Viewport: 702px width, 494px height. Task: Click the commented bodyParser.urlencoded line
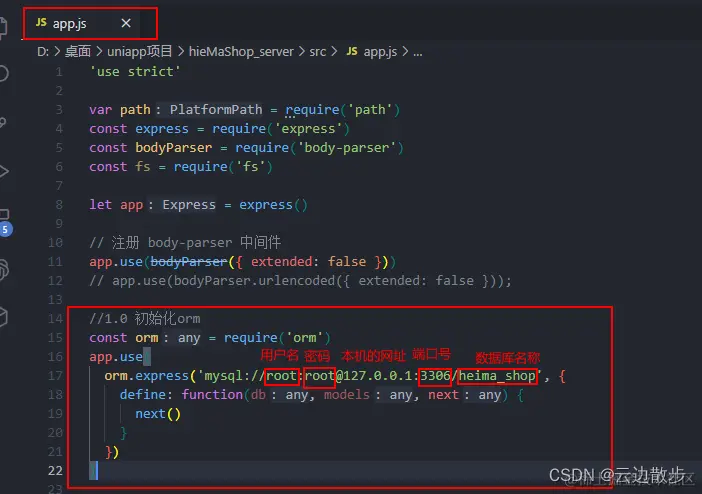click(300, 281)
